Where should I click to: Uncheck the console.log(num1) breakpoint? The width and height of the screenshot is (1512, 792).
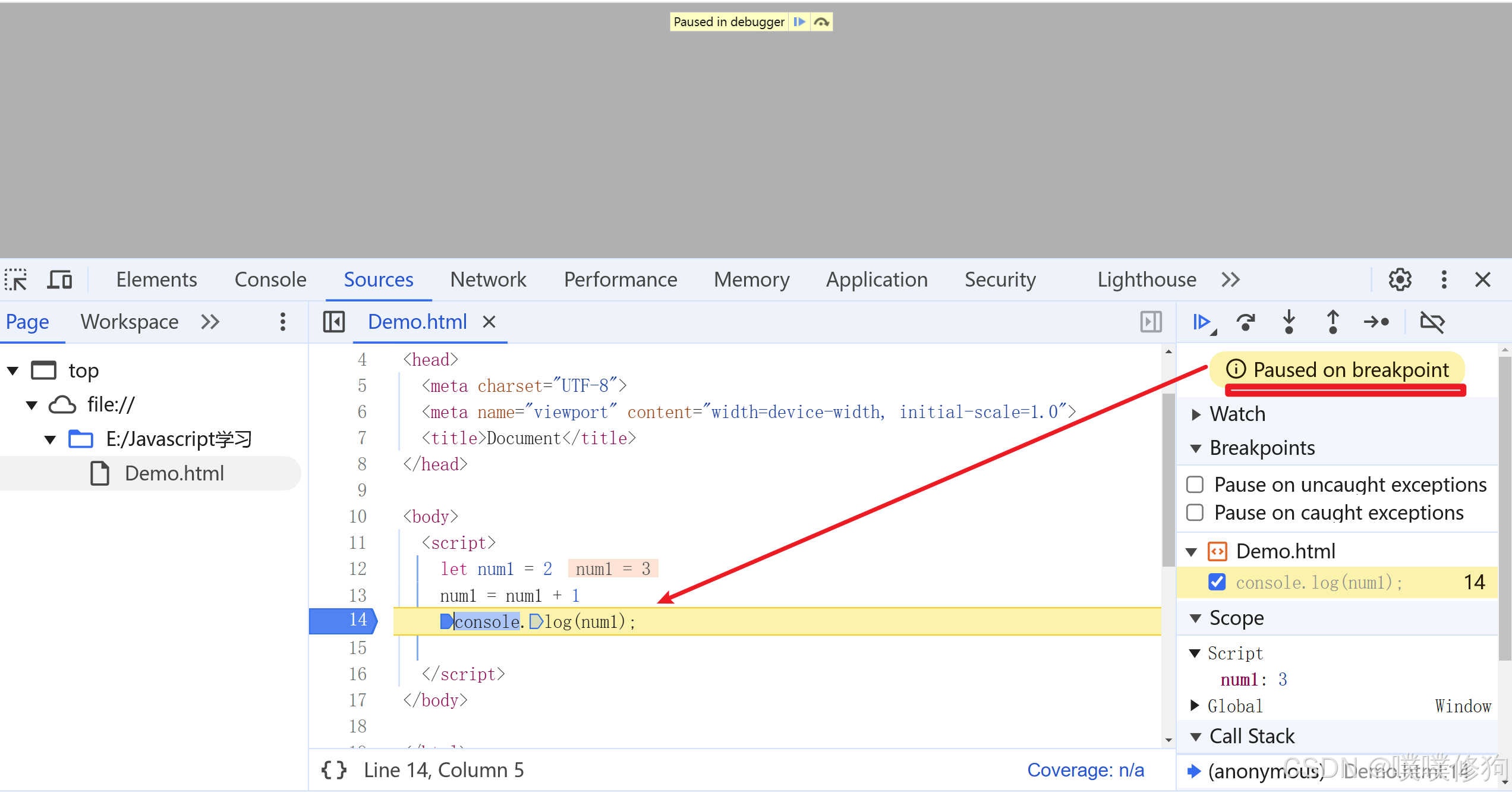1217,582
